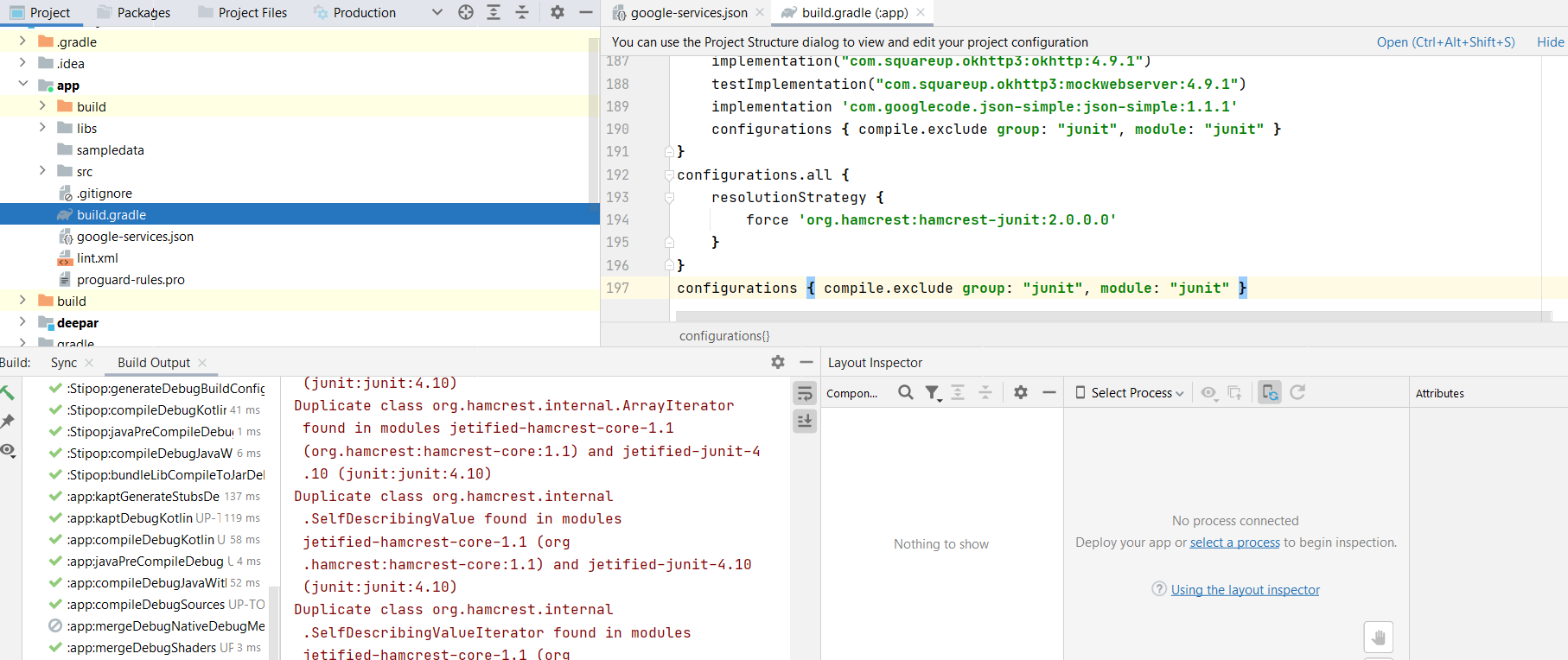Toggle the scroll to end icon in Build Output
Viewport: 1568px width, 660px height.
[x=805, y=421]
